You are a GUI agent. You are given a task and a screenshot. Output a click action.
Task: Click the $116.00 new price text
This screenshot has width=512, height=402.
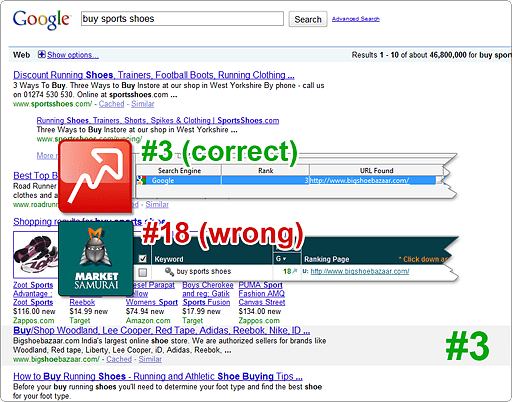click(x=34, y=311)
